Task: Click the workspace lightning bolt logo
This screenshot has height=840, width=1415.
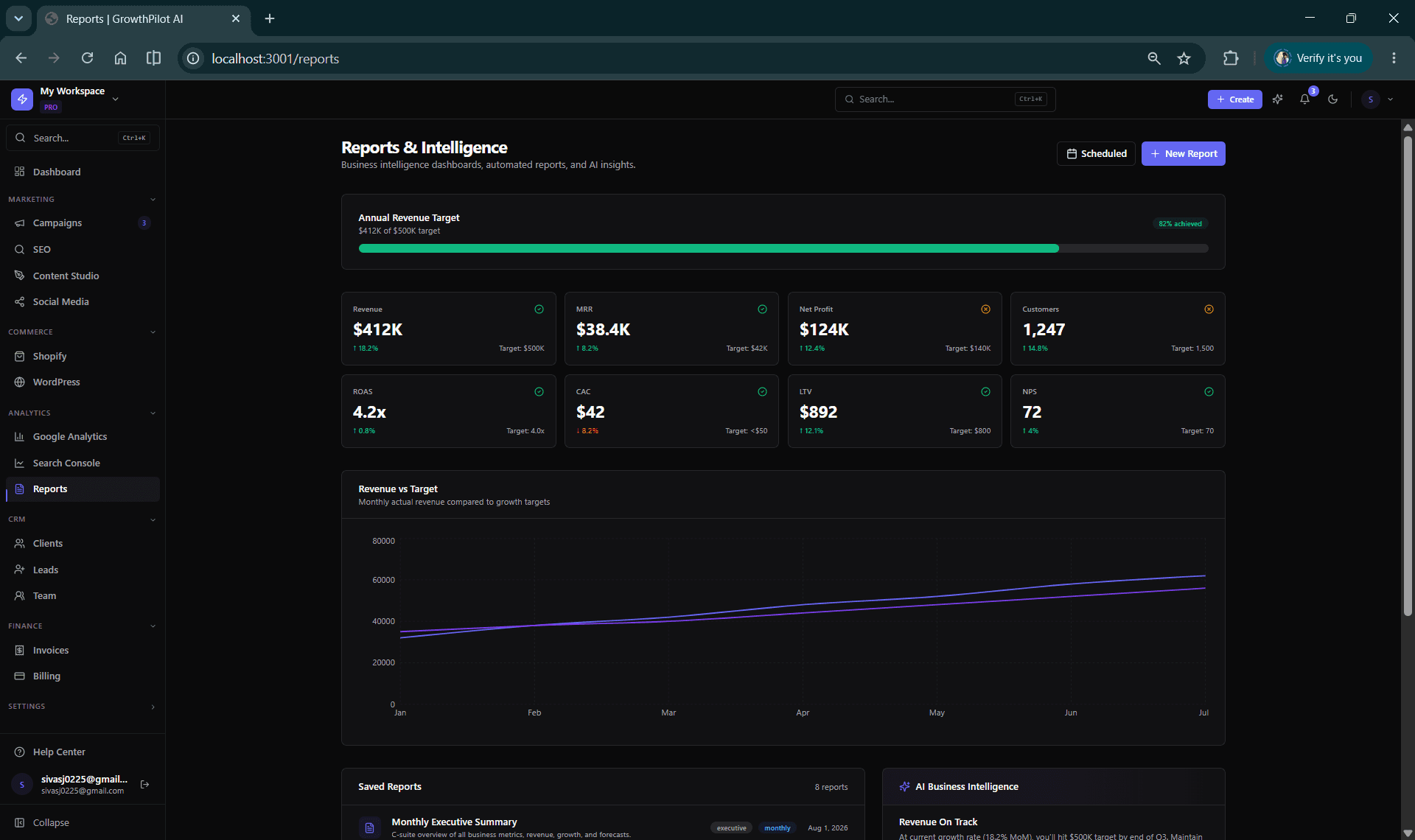Action: coord(22,99)
